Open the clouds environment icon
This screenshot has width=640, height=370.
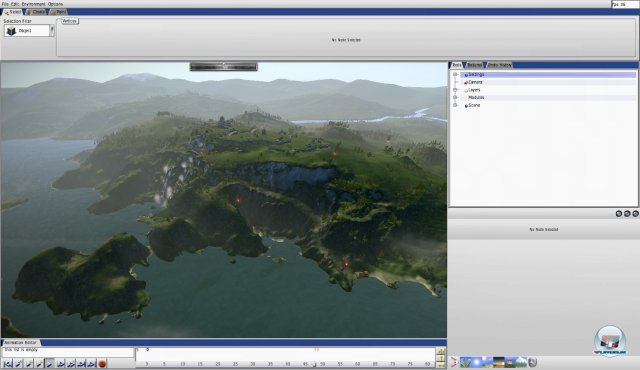click(x=488, y=362)
